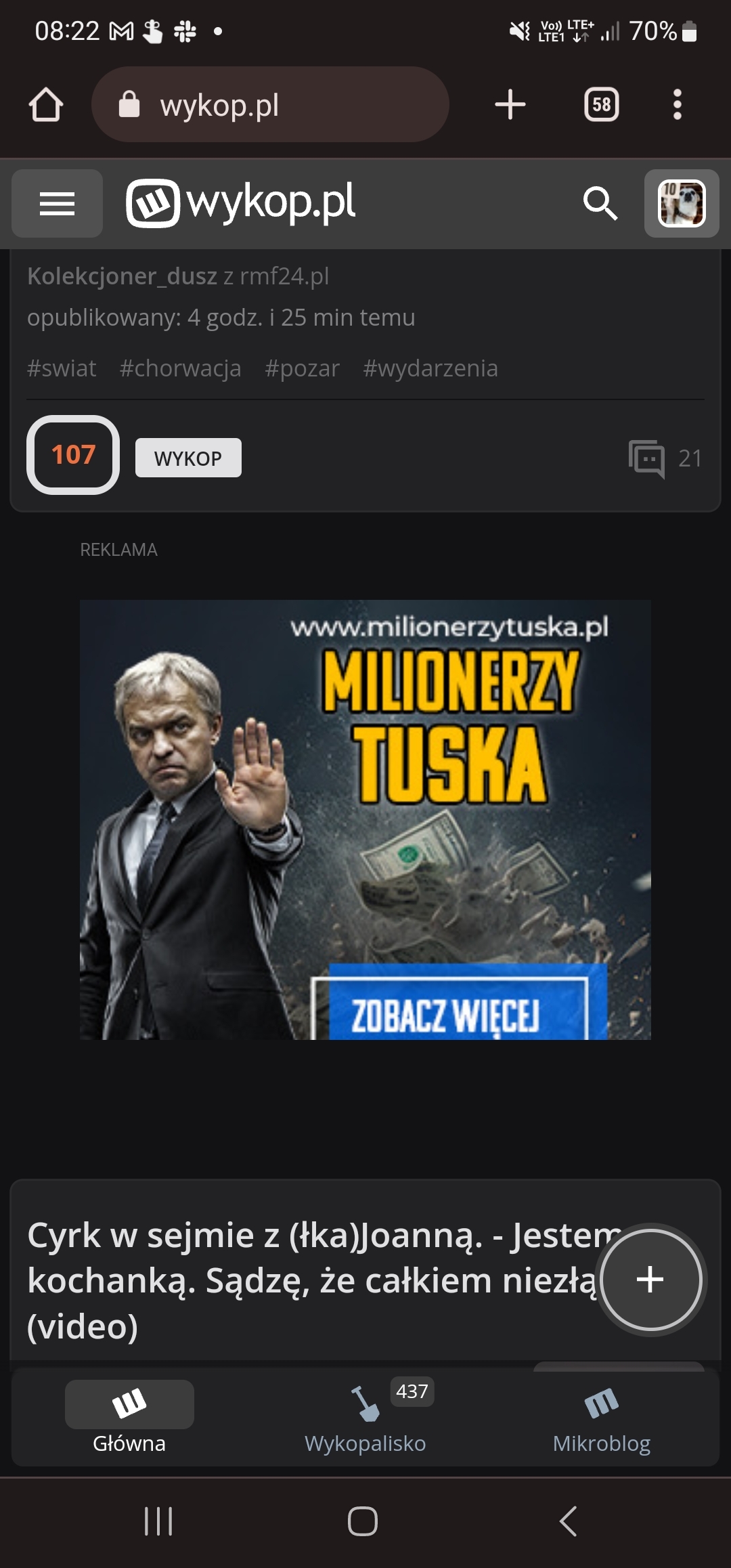Viewport: 731px width, 1568px height.
Task: Click the 107 vote counter
Action: (x=73, y=455)
